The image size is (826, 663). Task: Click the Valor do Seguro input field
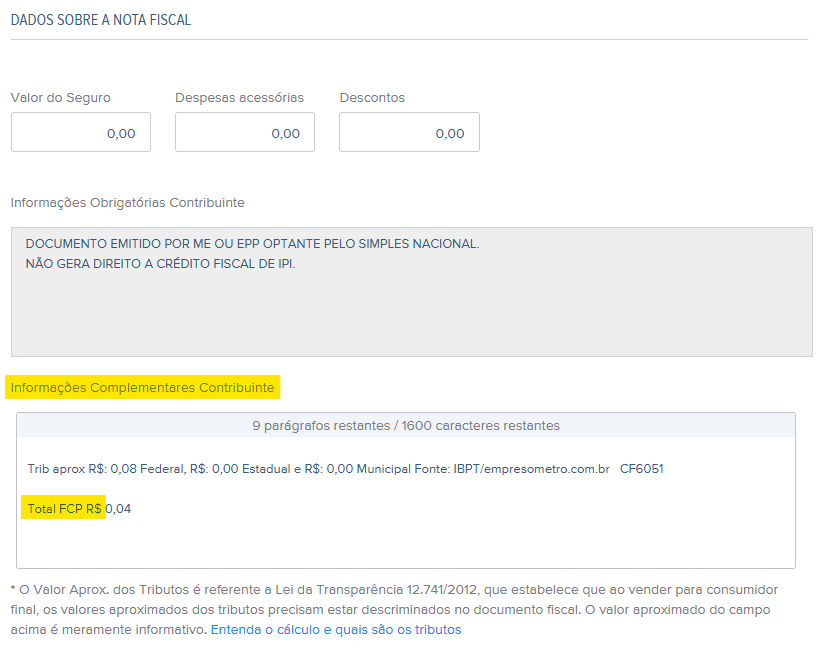pyautogui.click(x=81, y=133)
